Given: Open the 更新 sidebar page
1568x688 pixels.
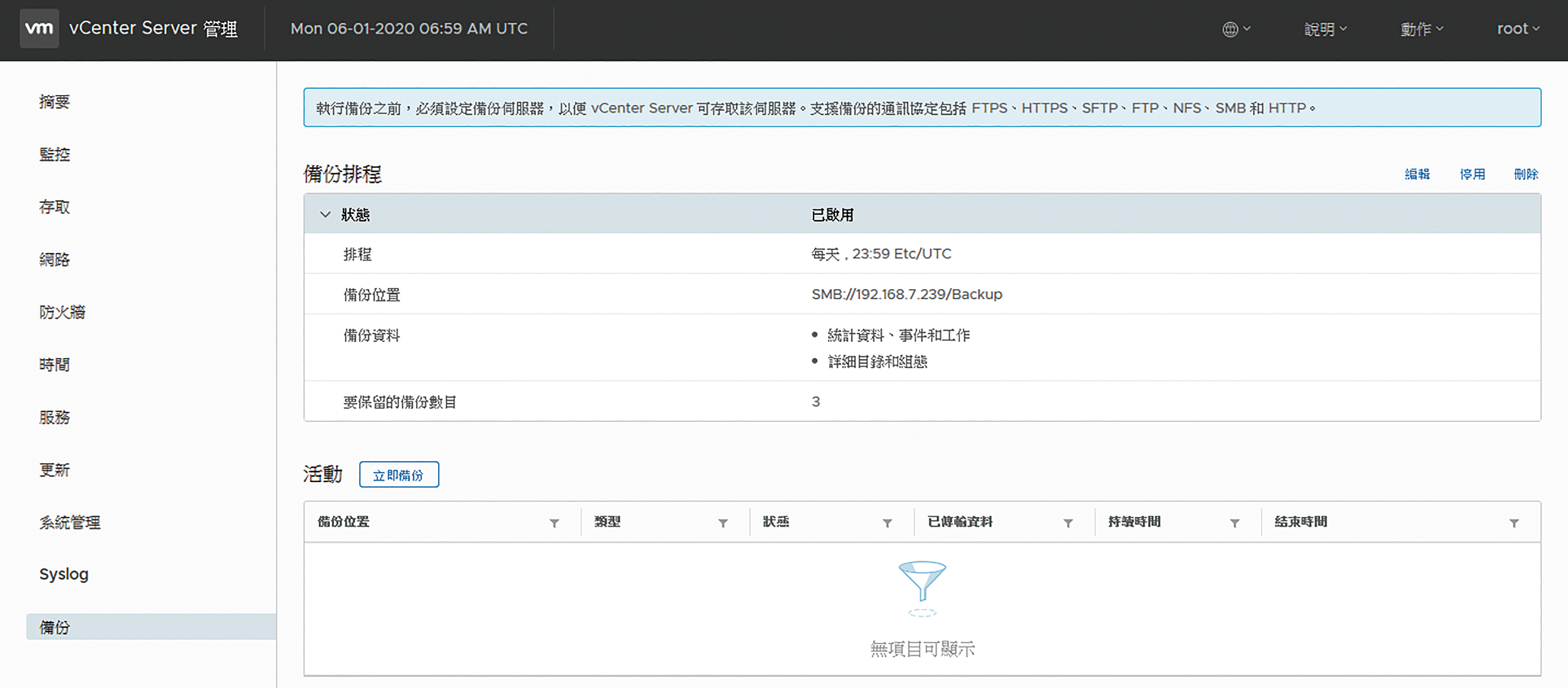Looking at the screenshot, I should click(x=54, y=470).
